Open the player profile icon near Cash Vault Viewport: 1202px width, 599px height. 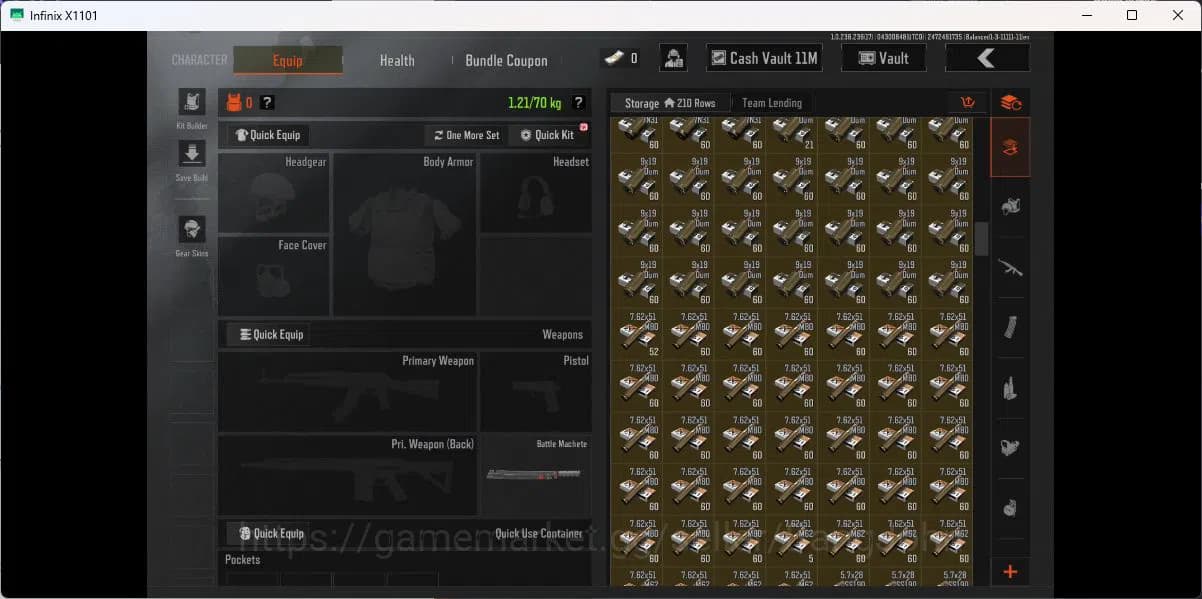click(674, 58)
